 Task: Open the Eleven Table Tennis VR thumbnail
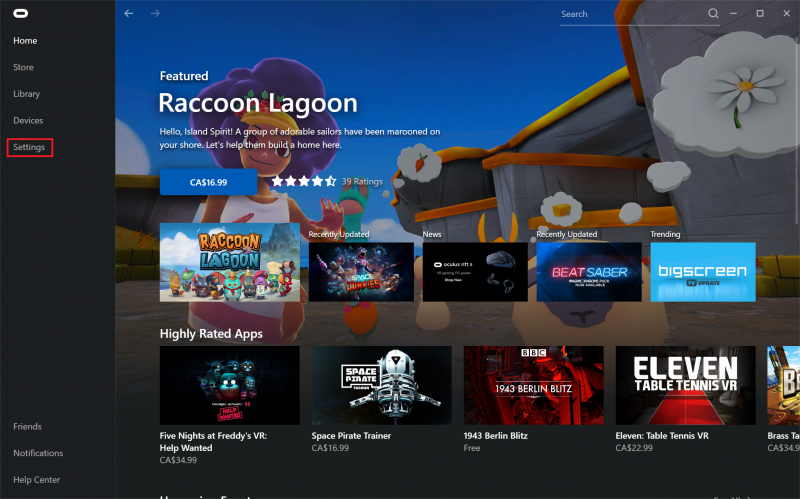click(x=685, y=385)
